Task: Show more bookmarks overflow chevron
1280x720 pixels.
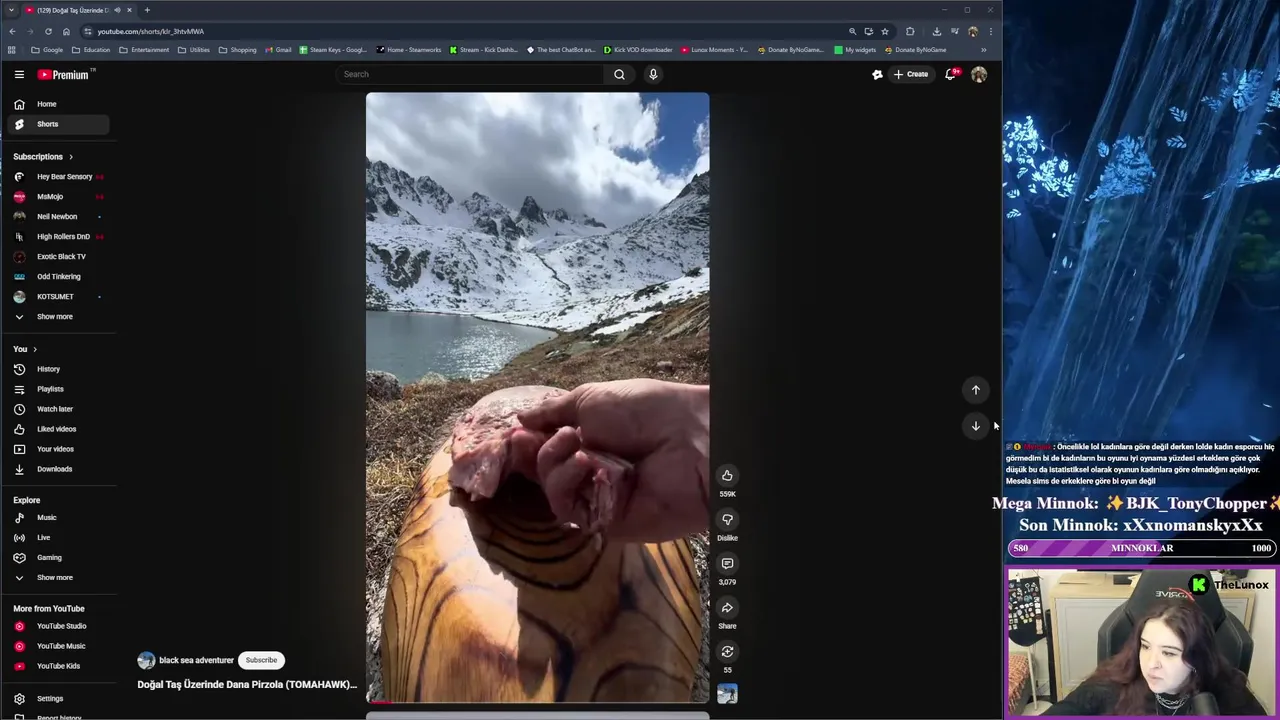Action: 983,50
